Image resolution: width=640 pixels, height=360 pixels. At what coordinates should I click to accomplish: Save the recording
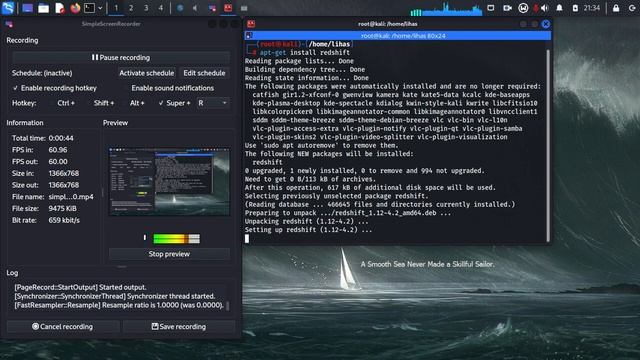[179, 327]
